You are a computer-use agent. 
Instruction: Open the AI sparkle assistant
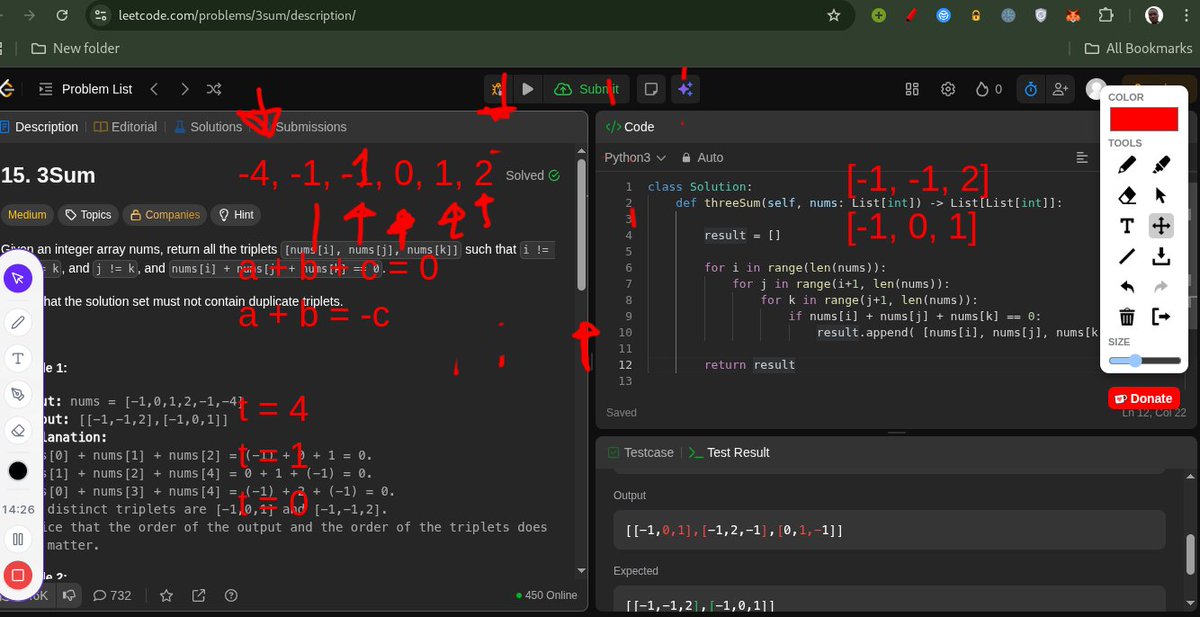point(685,89)
